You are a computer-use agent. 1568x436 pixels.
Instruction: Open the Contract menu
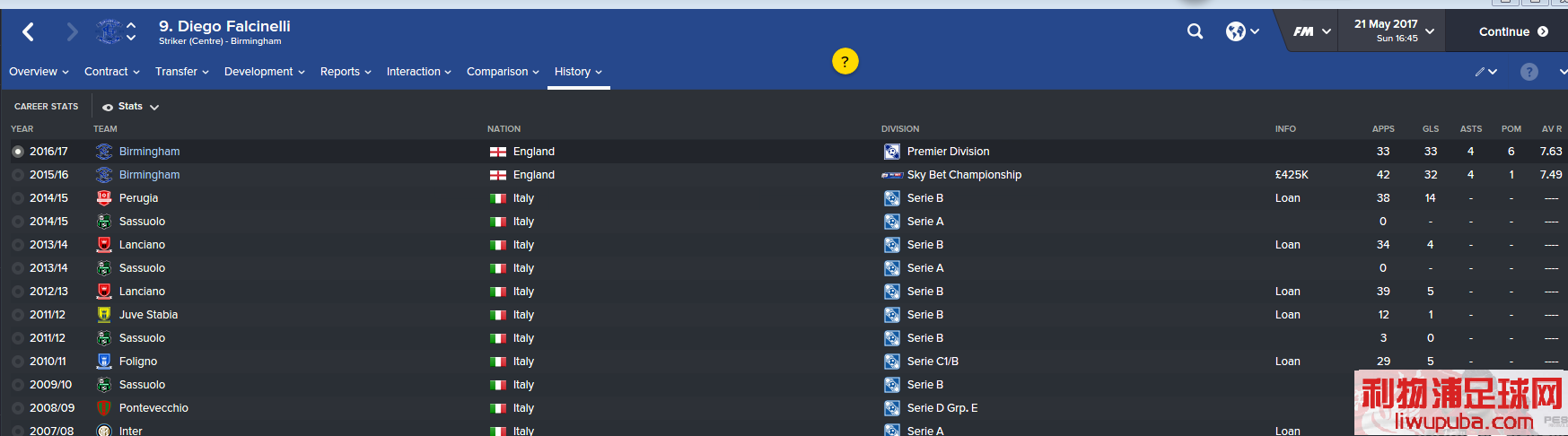coord(112,72)
